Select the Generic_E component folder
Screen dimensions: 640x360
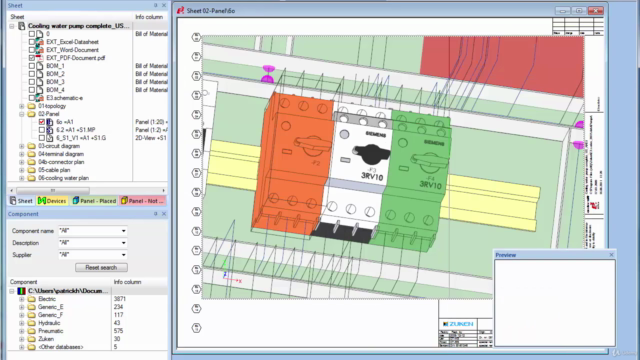click(x=51, y=307)
